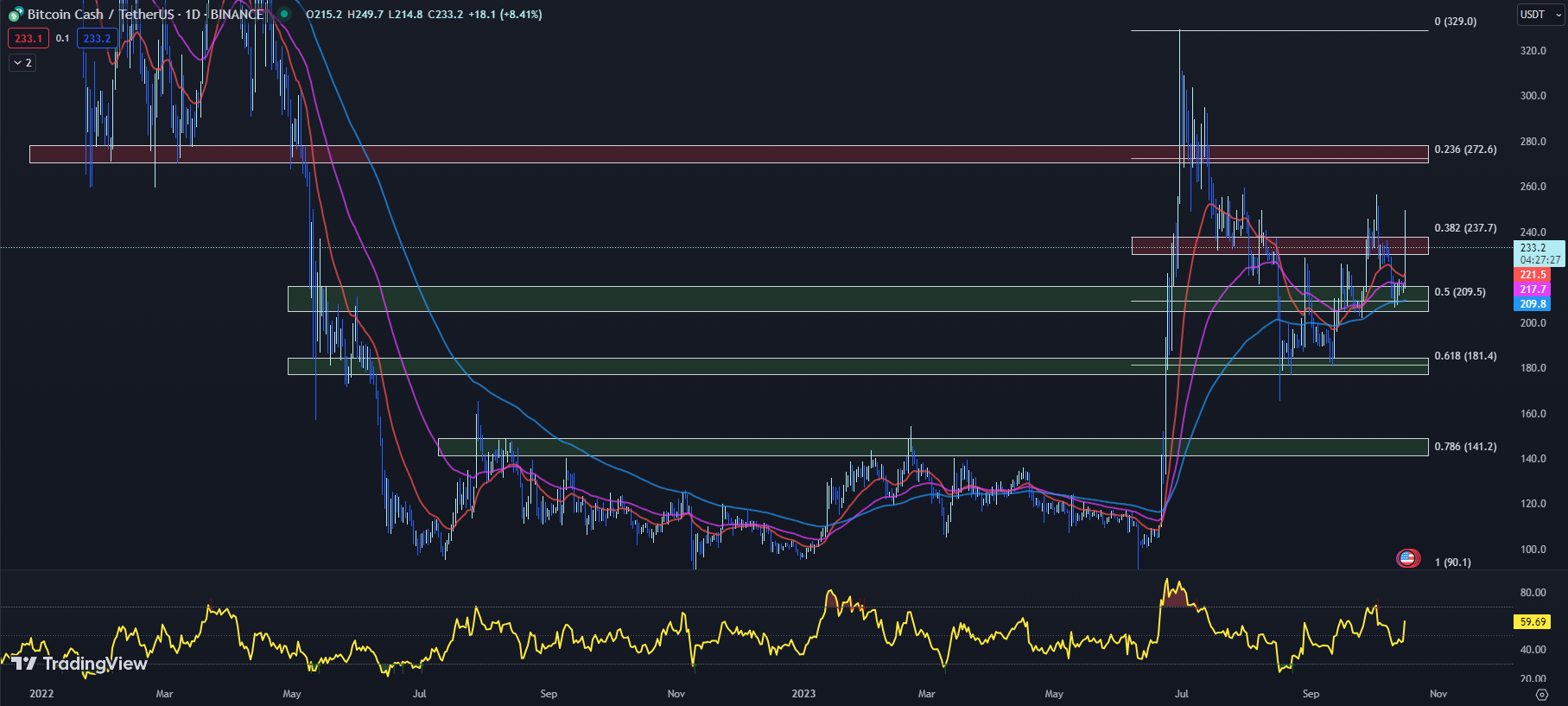Click the red 233.1 sell button
The height and width of the screenshot is (706, 1568).
coord(28,38)
